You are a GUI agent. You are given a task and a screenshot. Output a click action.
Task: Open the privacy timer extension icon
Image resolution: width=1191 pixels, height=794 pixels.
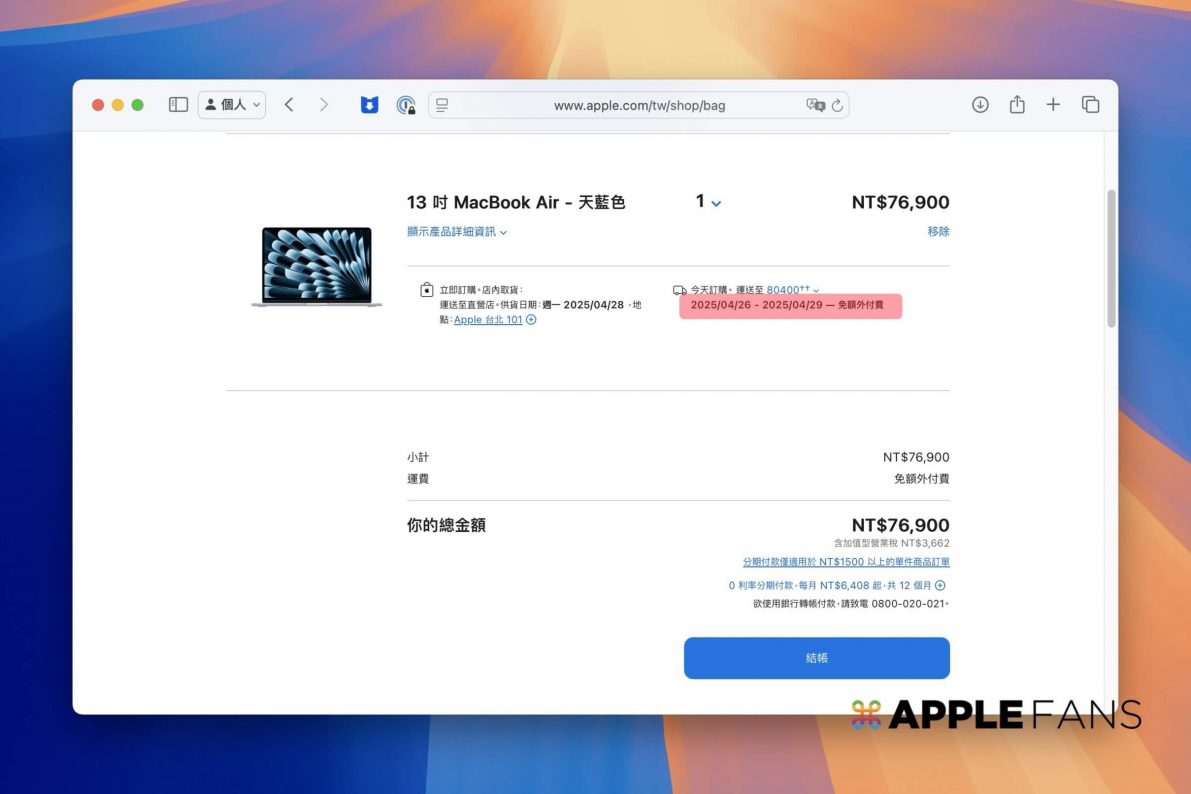pyautogui.click(x=405, y=105)
